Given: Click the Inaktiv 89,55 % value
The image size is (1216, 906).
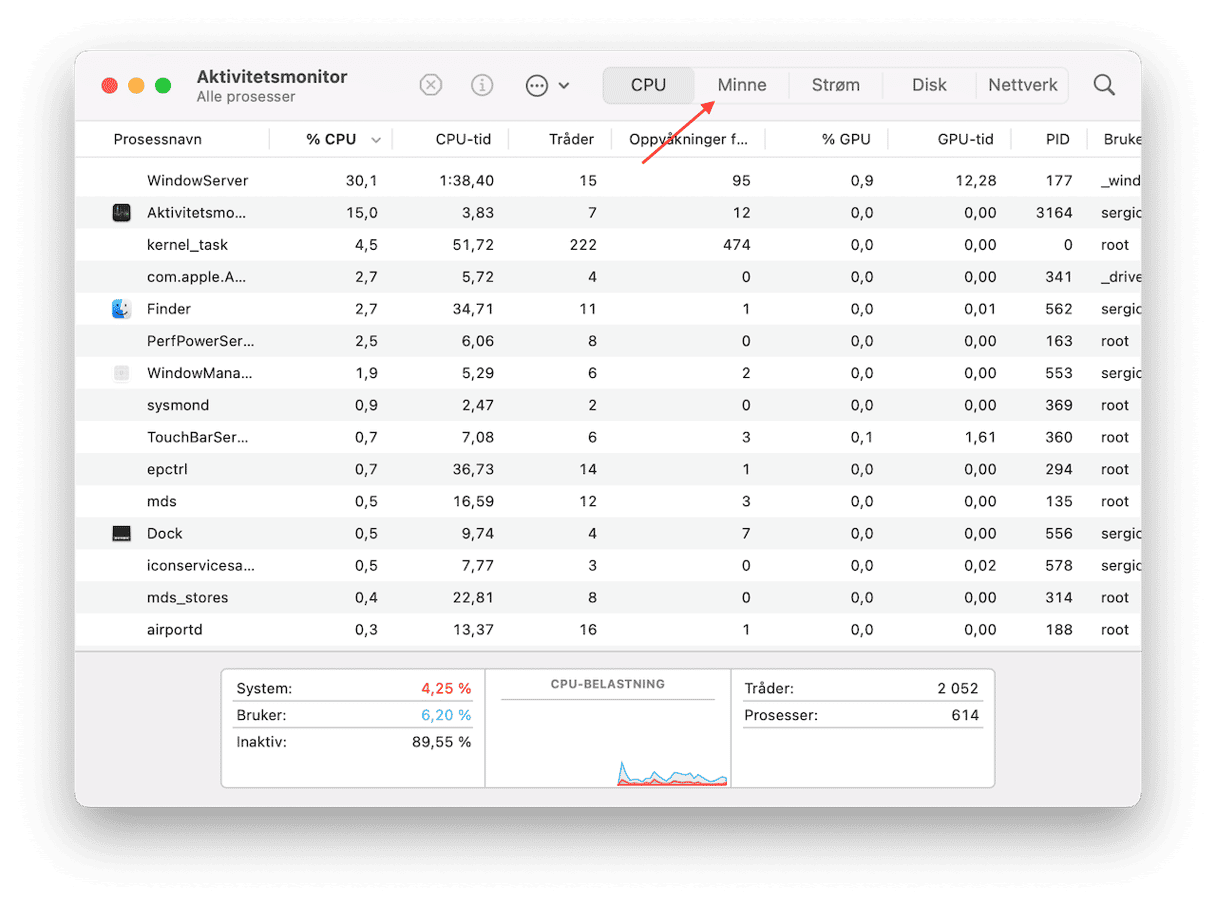Looking at the screenshot, I should pyautogui.click(x=442, y=742).
